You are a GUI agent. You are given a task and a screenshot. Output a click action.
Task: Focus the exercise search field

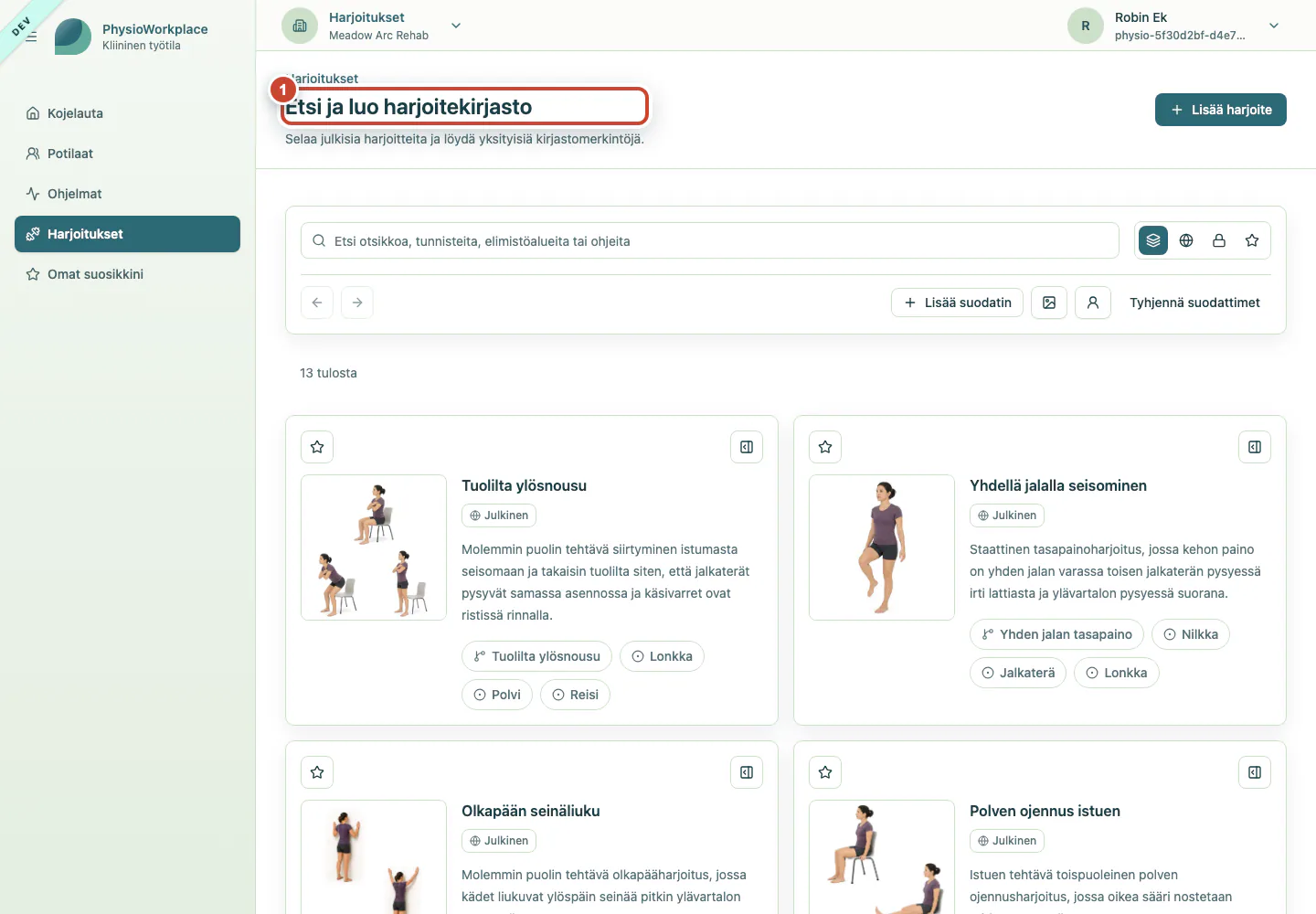(x=710, y=240)
